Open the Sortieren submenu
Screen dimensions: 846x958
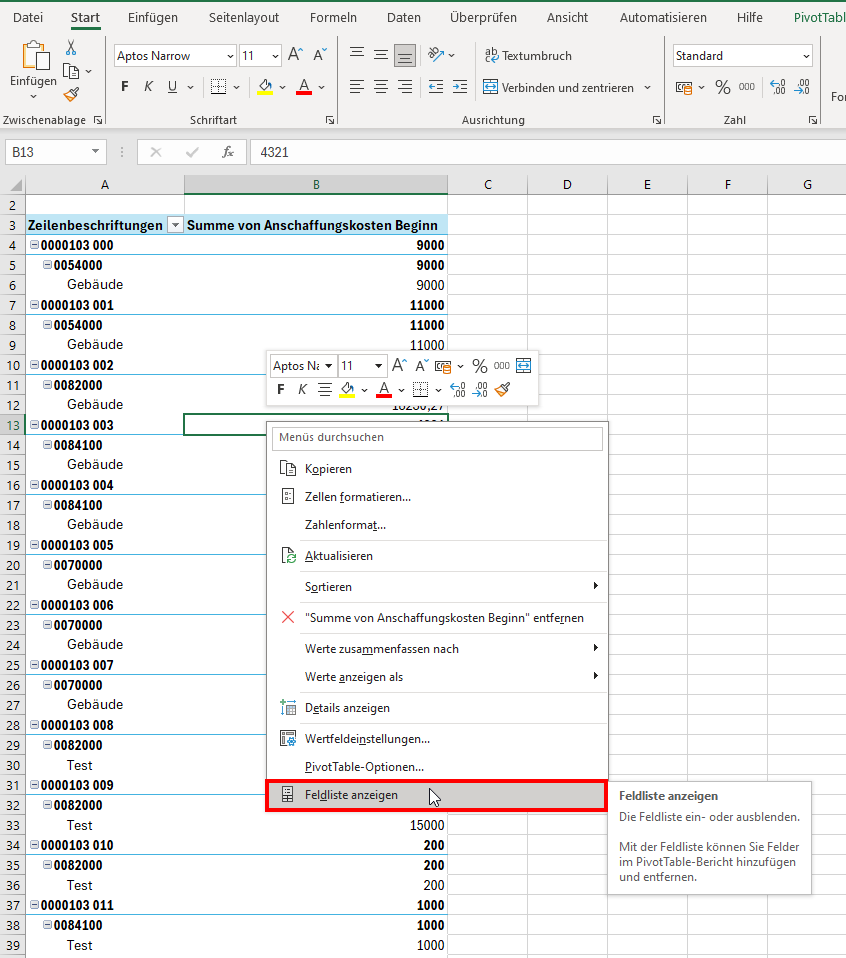point(437,587)
